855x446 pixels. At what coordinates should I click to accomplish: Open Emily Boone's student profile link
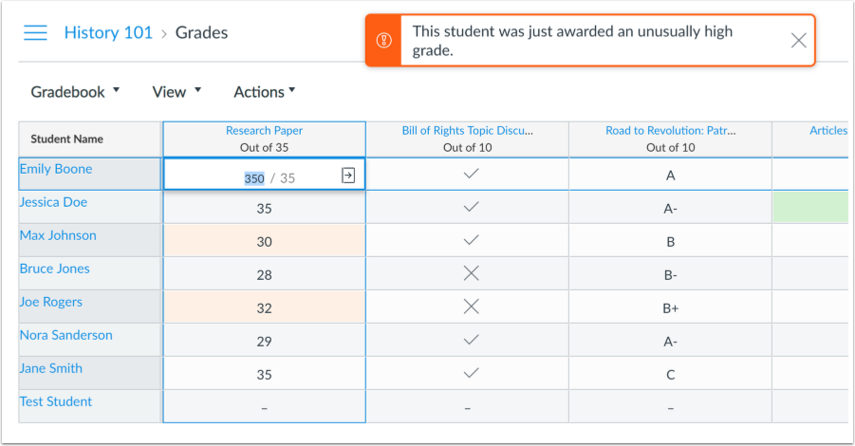click(x=56, y=169)
